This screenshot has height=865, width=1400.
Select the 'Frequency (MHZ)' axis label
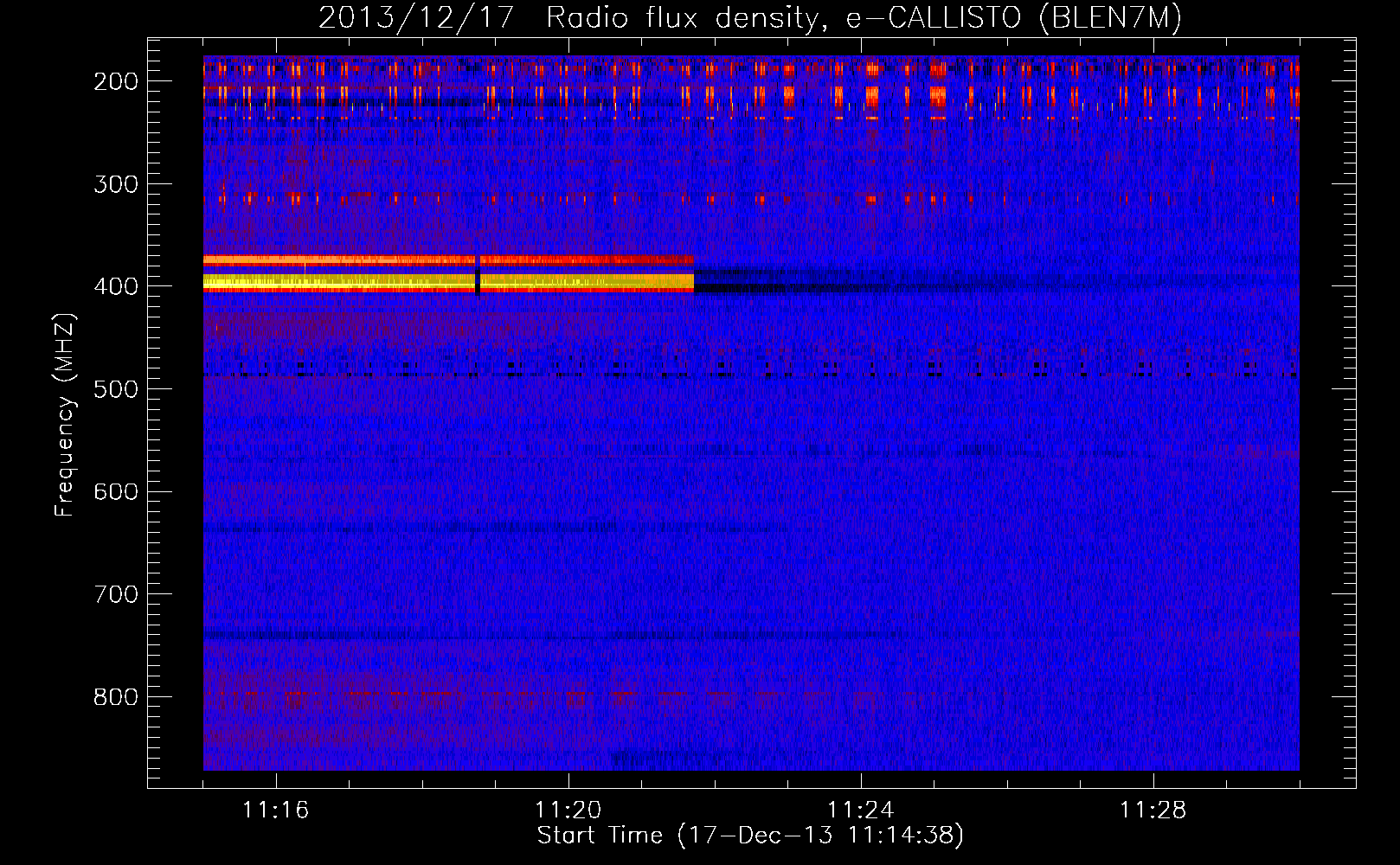(x=65, y=414)
